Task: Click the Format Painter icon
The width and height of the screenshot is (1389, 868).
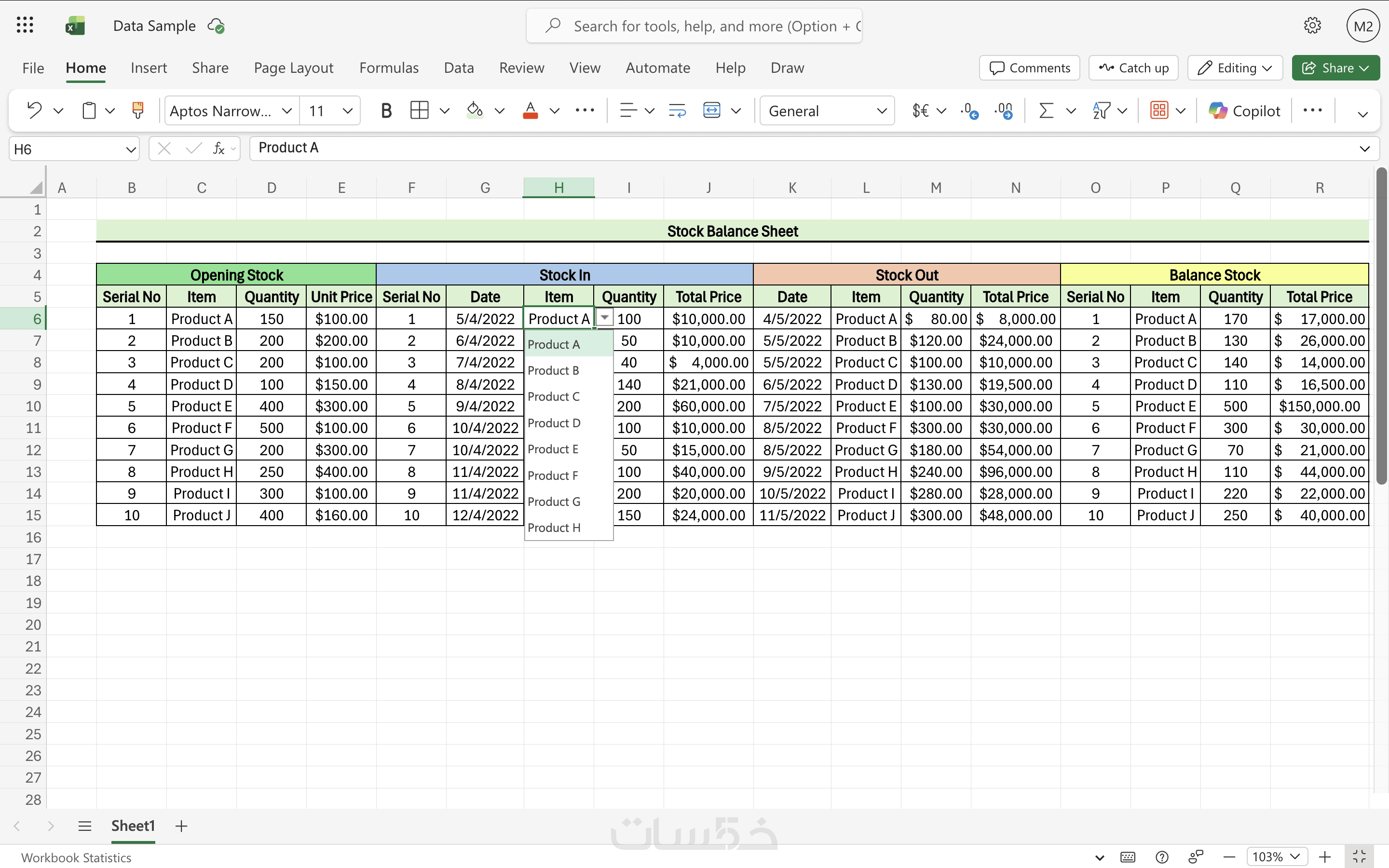Action: click(x=138, y=110)
